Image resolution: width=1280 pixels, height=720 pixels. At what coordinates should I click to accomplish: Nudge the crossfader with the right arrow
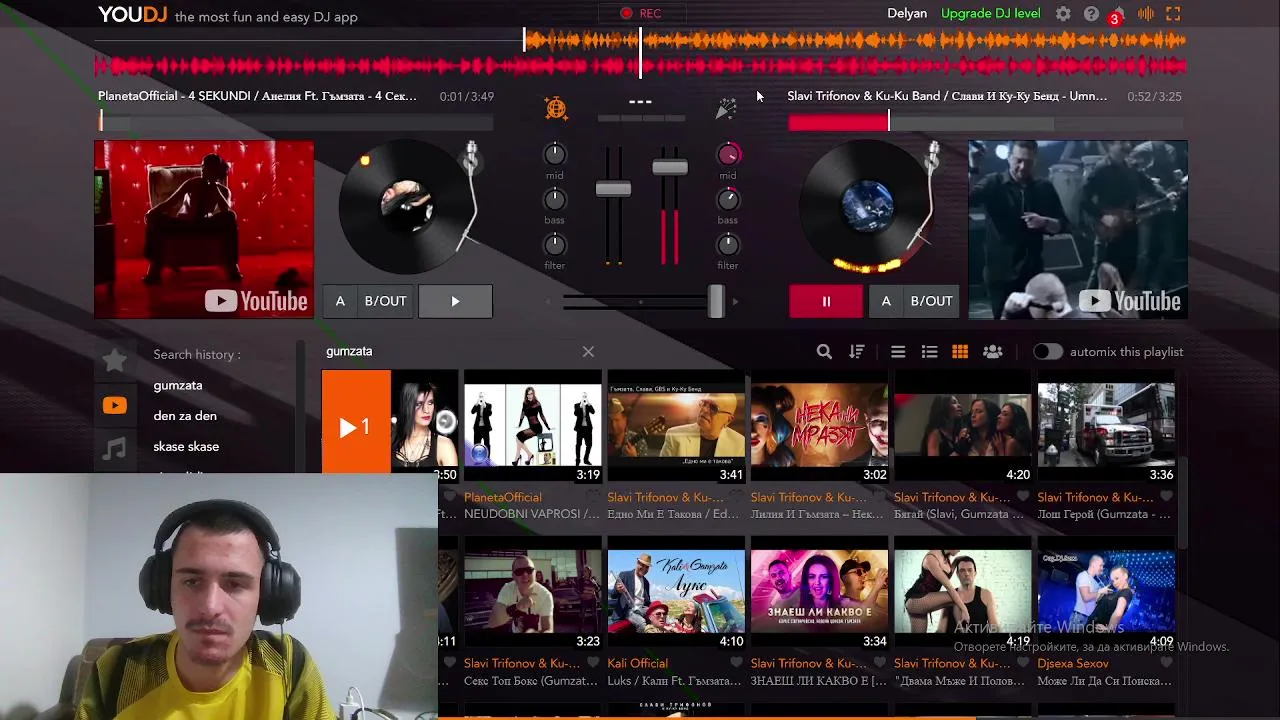pos(735,301)
